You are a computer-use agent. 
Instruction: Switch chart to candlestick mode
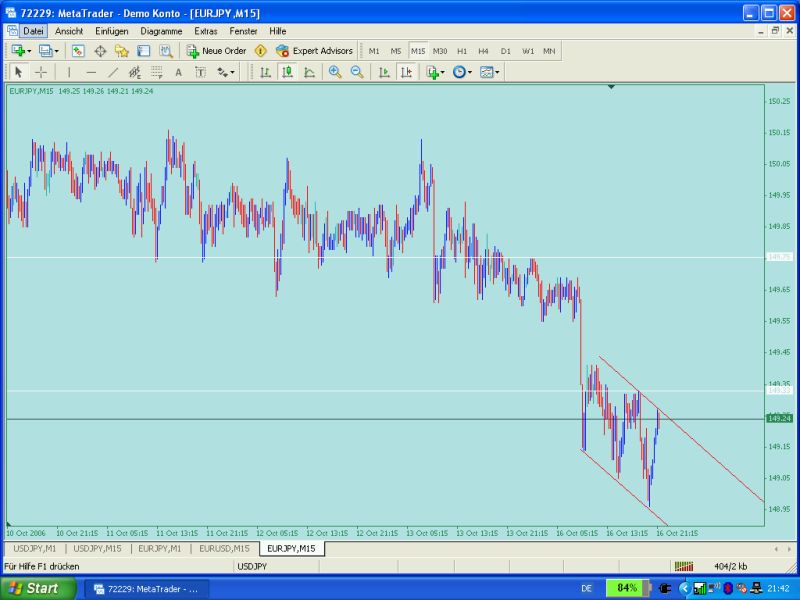click(287, 72)
